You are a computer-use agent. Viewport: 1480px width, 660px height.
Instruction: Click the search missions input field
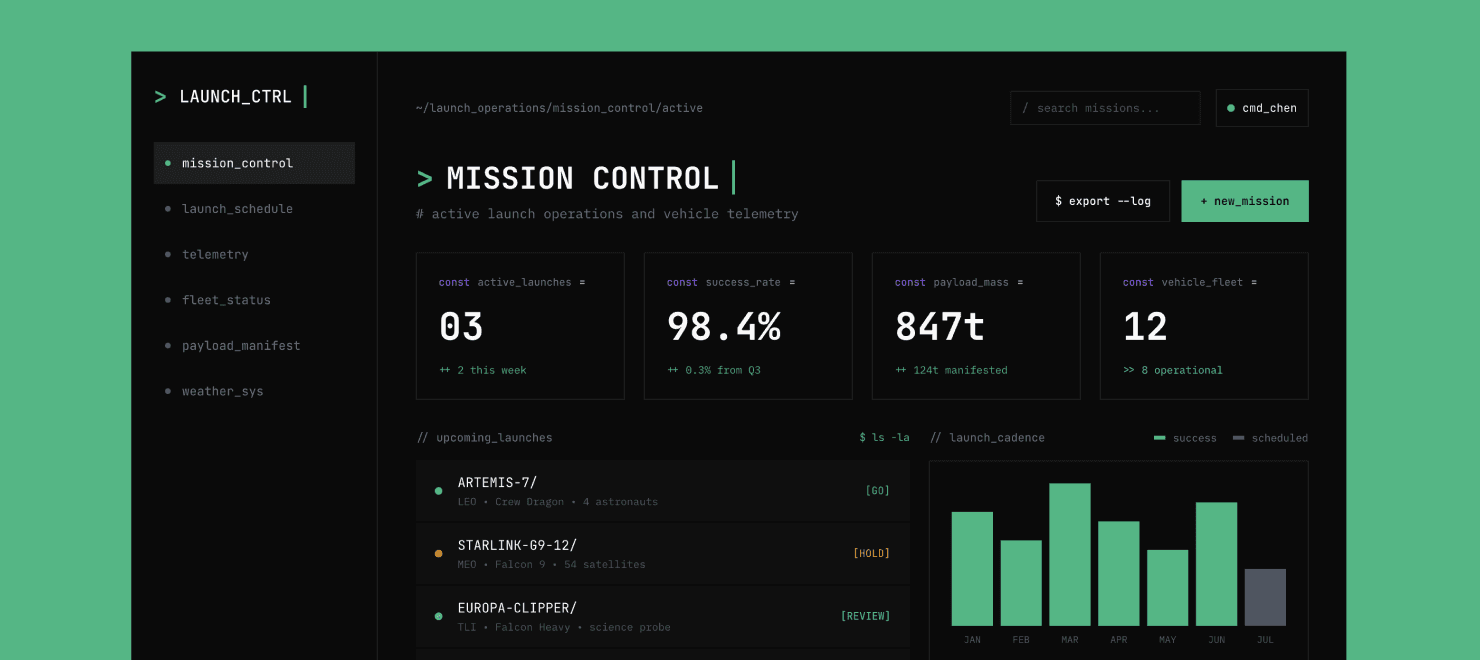(1105, 108)
